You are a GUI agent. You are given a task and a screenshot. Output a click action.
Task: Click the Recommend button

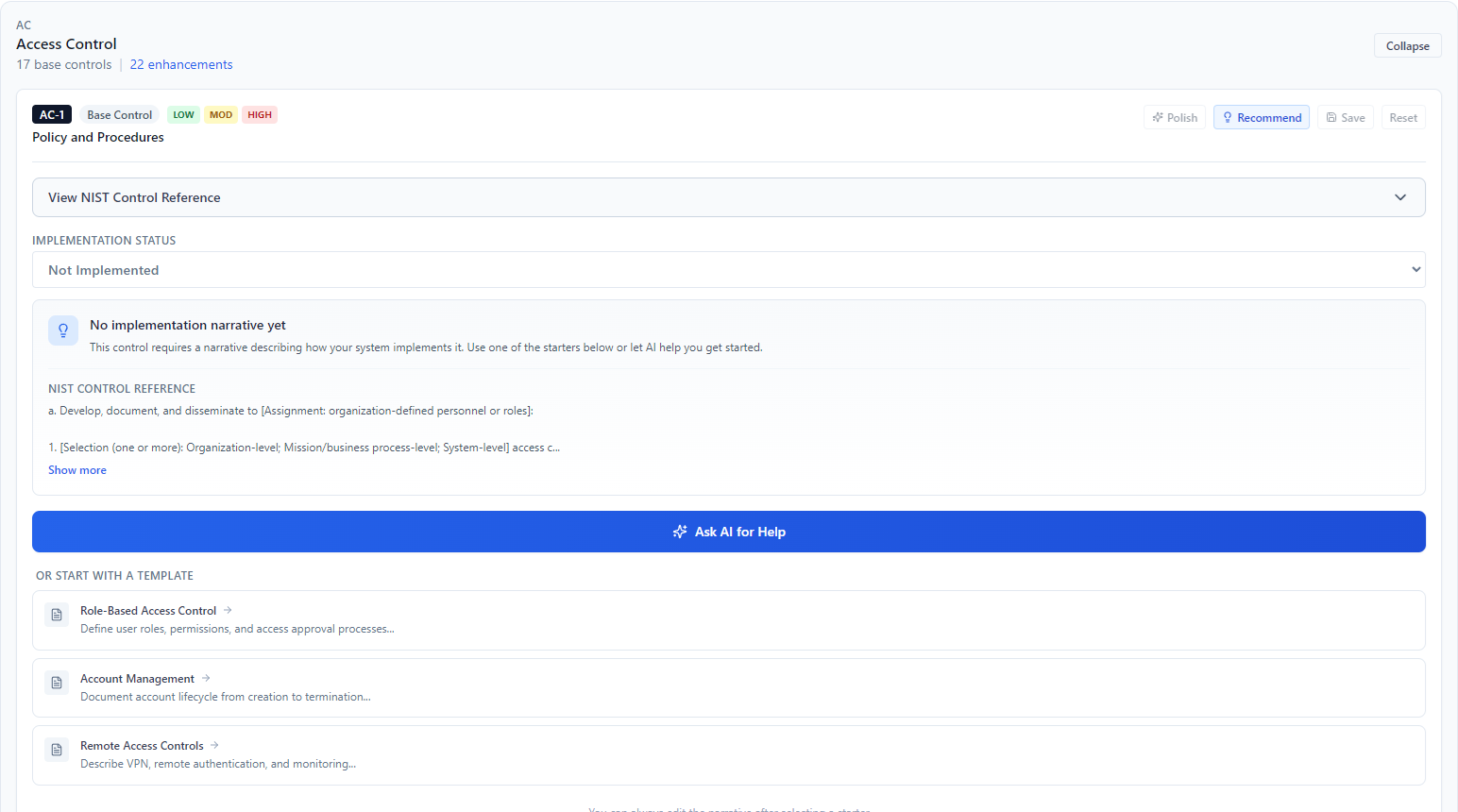tap(1262, 117)
